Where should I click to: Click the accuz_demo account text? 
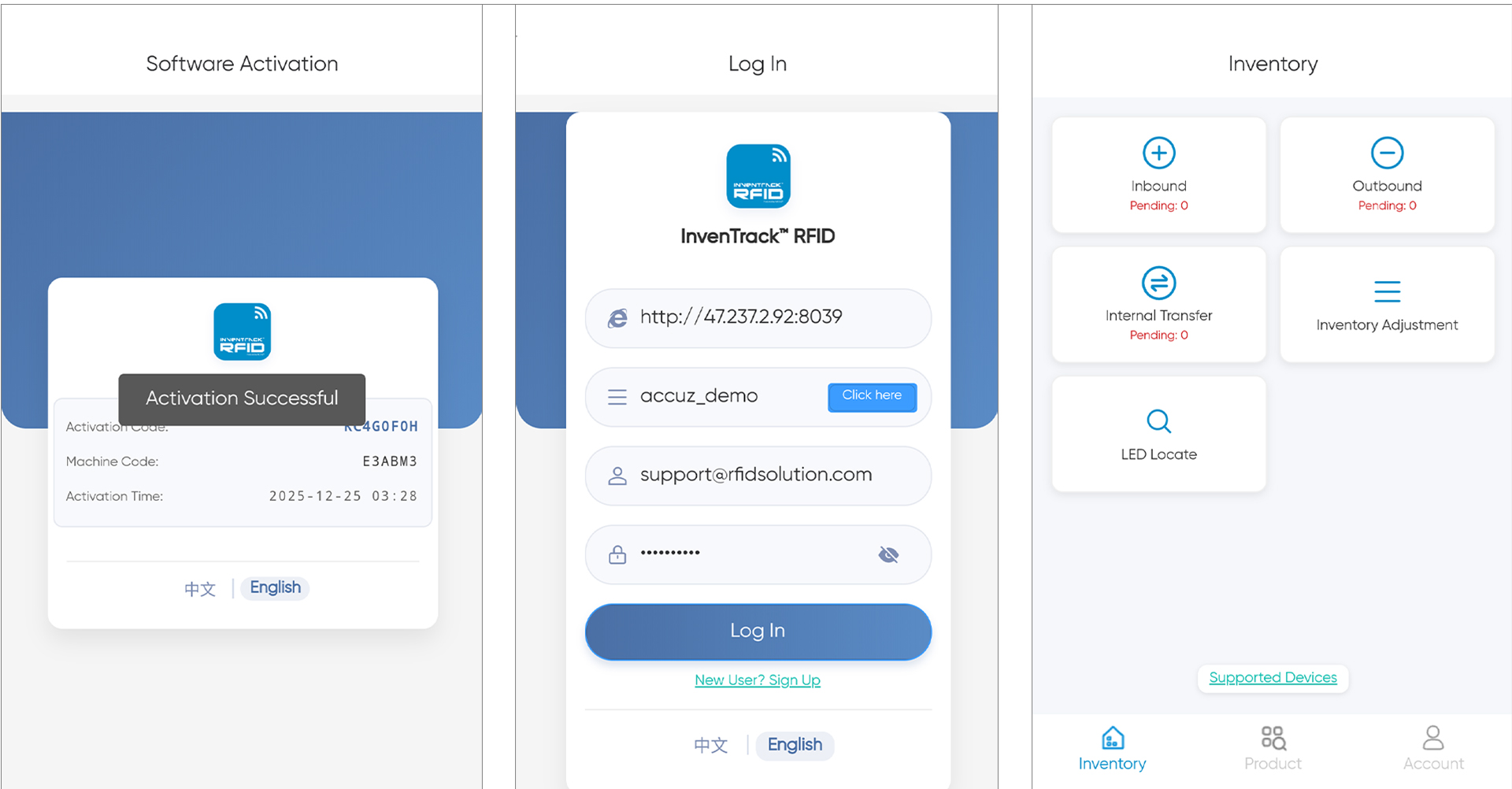coord(699,396)
